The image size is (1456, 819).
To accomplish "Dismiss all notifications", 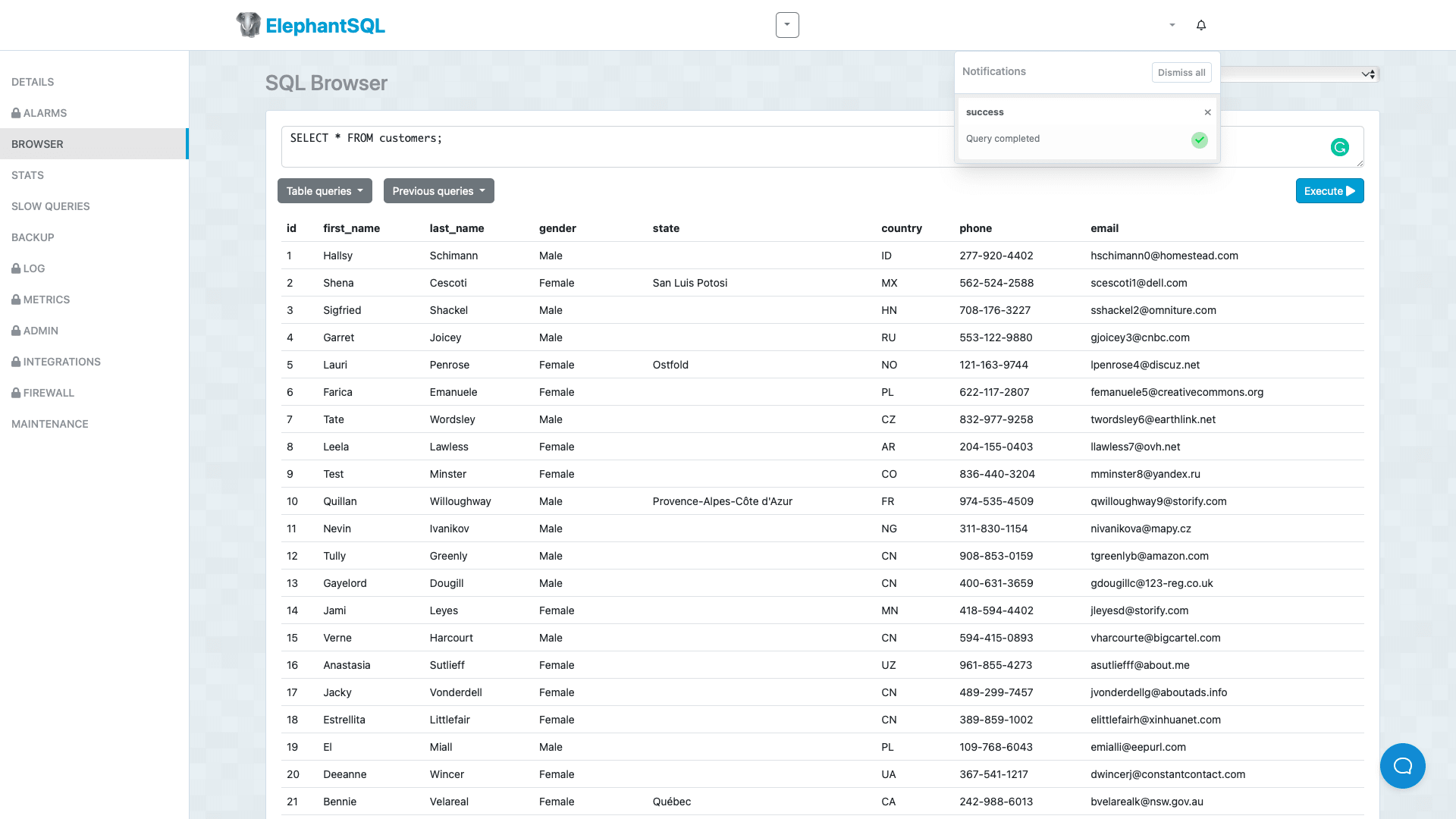I will 1181,72.
